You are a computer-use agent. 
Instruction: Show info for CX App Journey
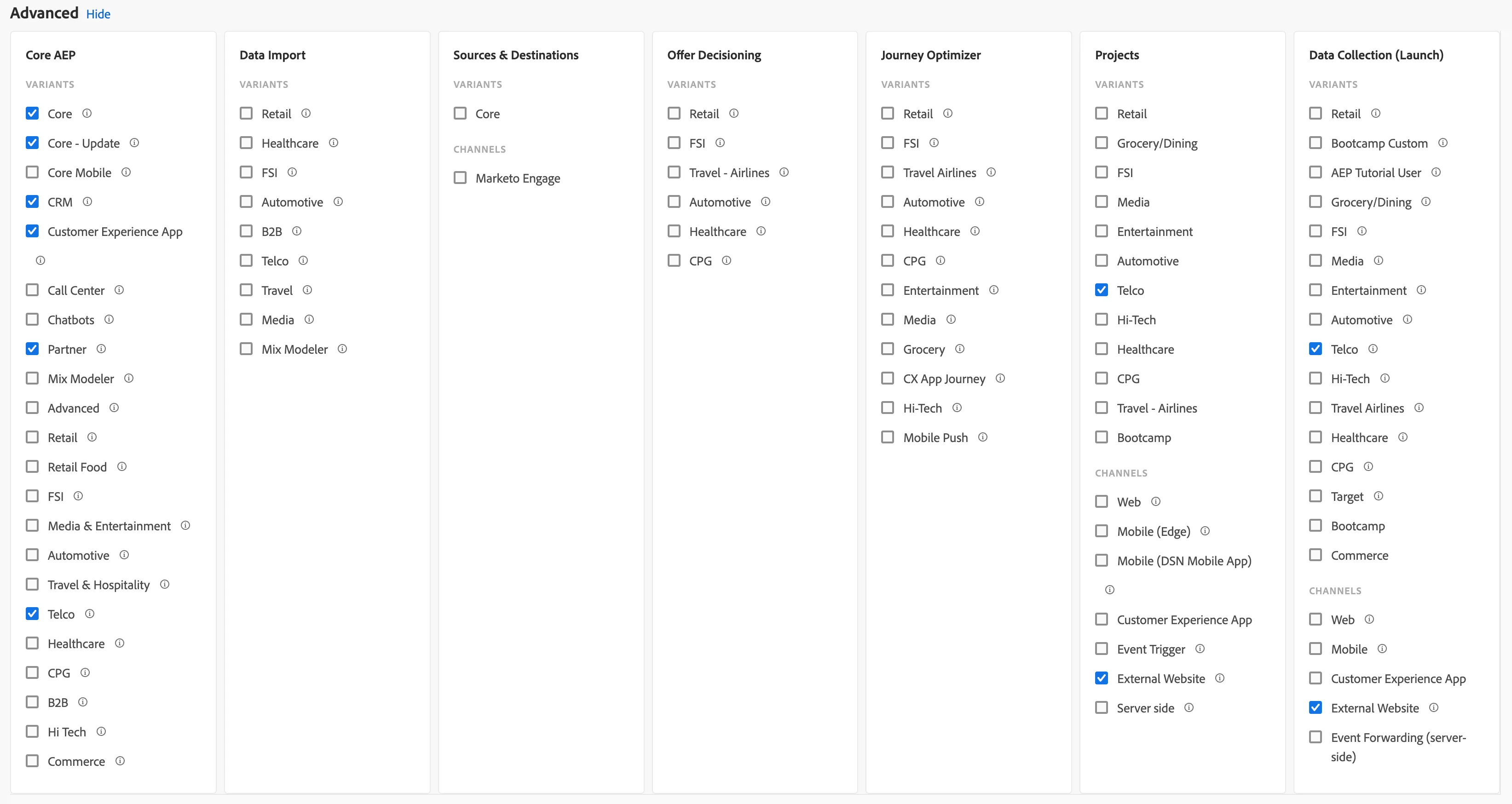1001,378
